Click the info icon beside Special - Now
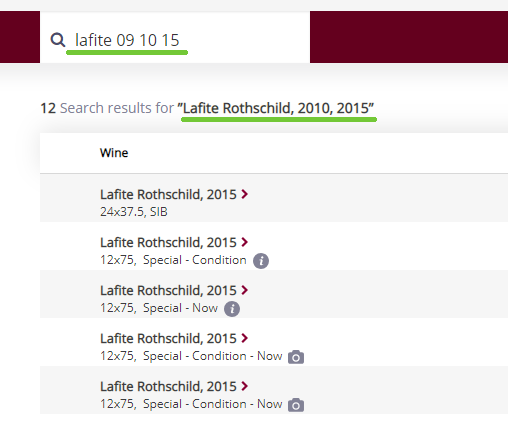 (x=232, y=309)
